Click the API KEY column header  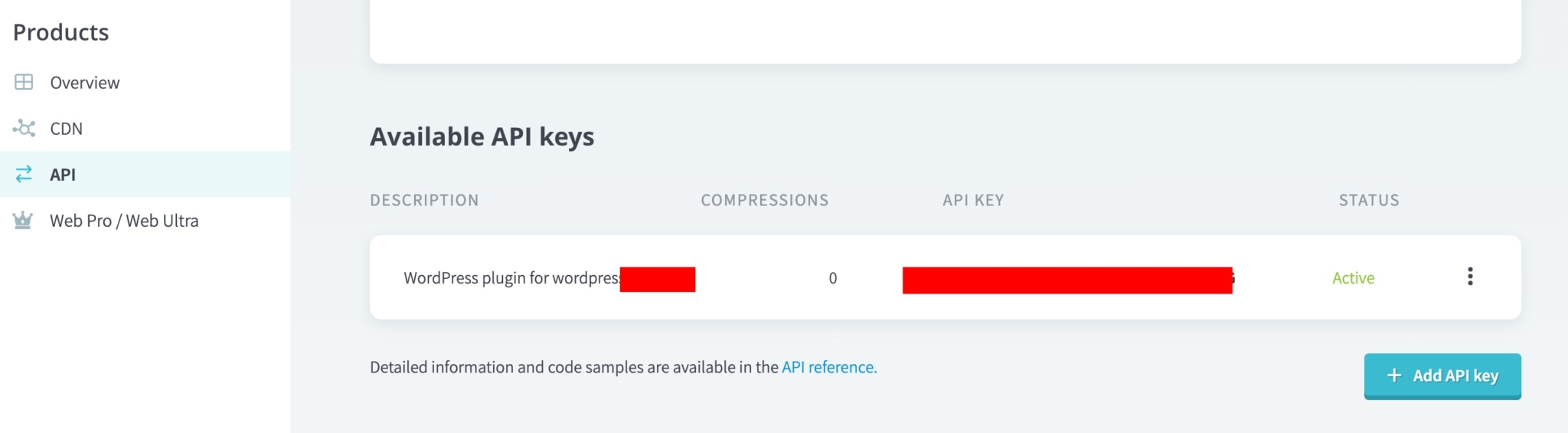pyautogui.click(x=973, y=200)
